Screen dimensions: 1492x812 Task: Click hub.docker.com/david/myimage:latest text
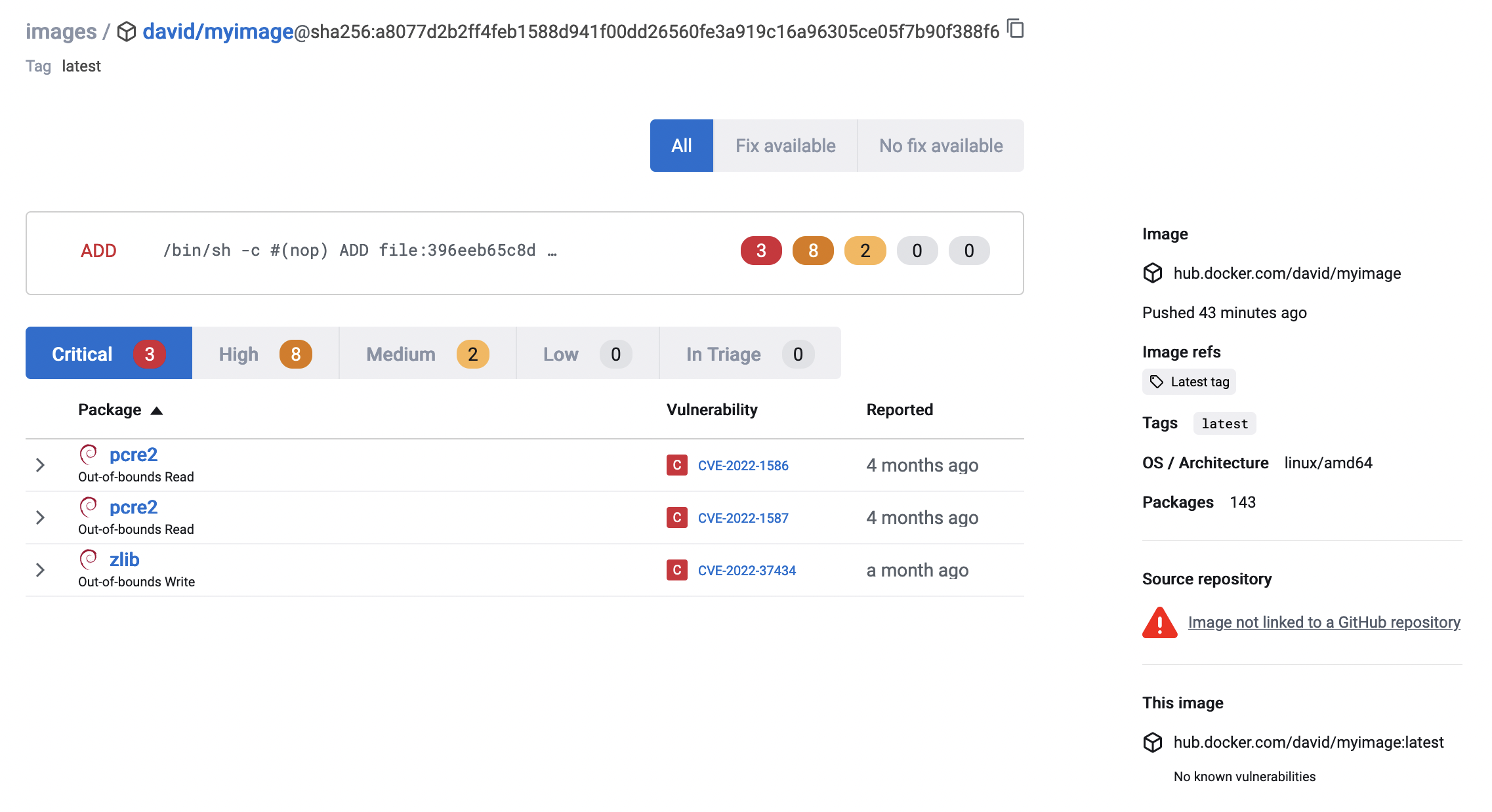(1308, 742)
